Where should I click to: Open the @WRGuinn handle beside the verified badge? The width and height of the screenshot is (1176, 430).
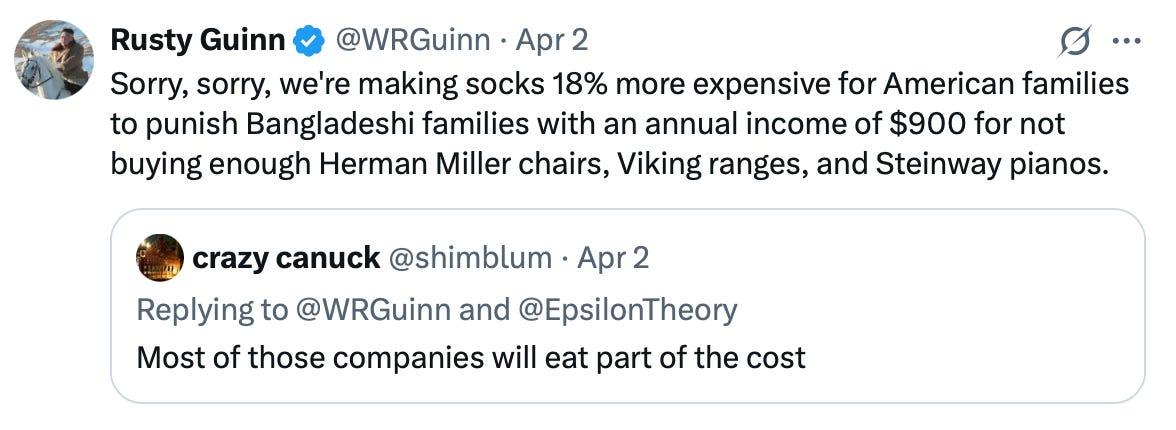pos(411,40)
